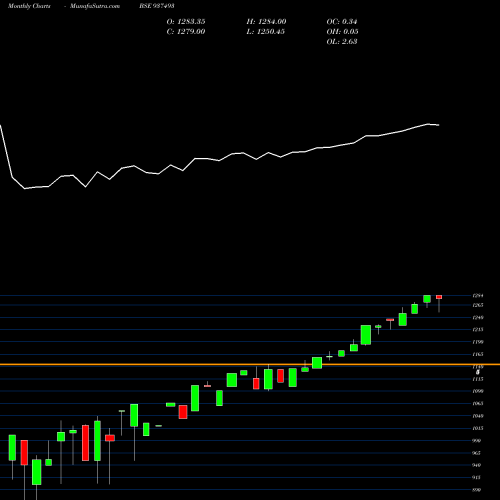Click the 1165 price axis label
Image resolution: width=500 pixels, height=500 pixels.
pyautogui.click(x=478, y=354)
